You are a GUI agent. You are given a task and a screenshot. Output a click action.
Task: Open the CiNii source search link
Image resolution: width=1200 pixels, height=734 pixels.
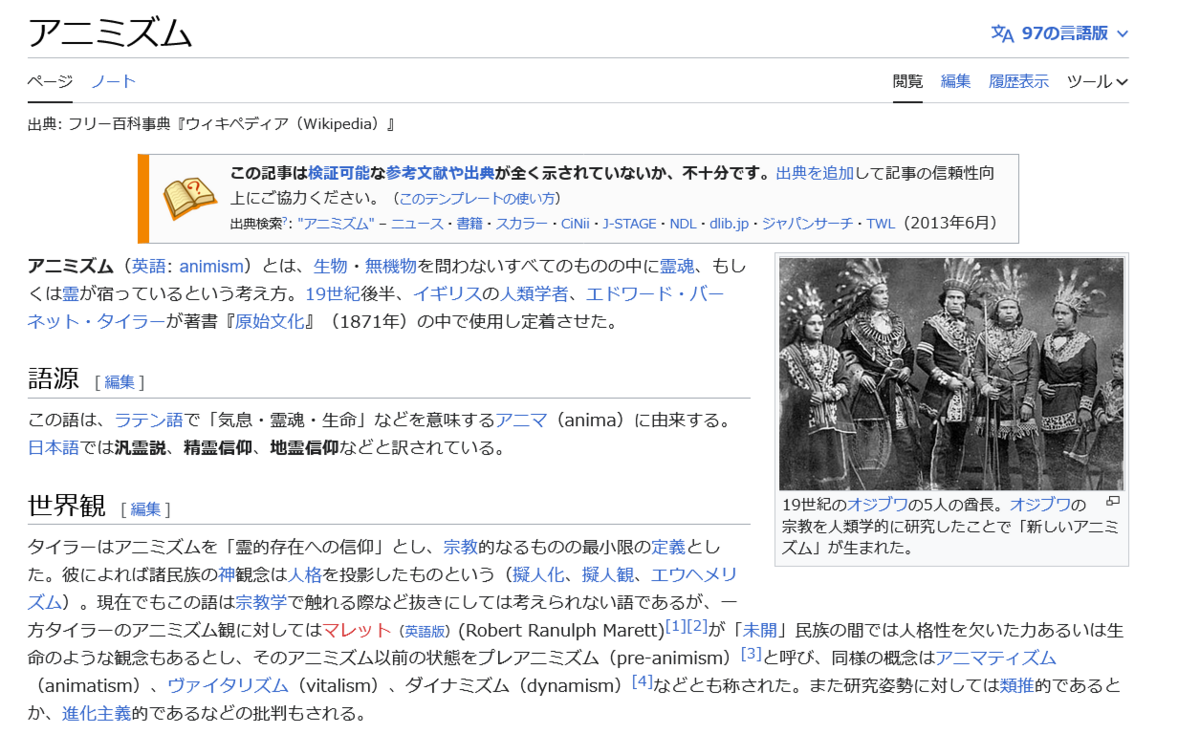tap(575, 224)
